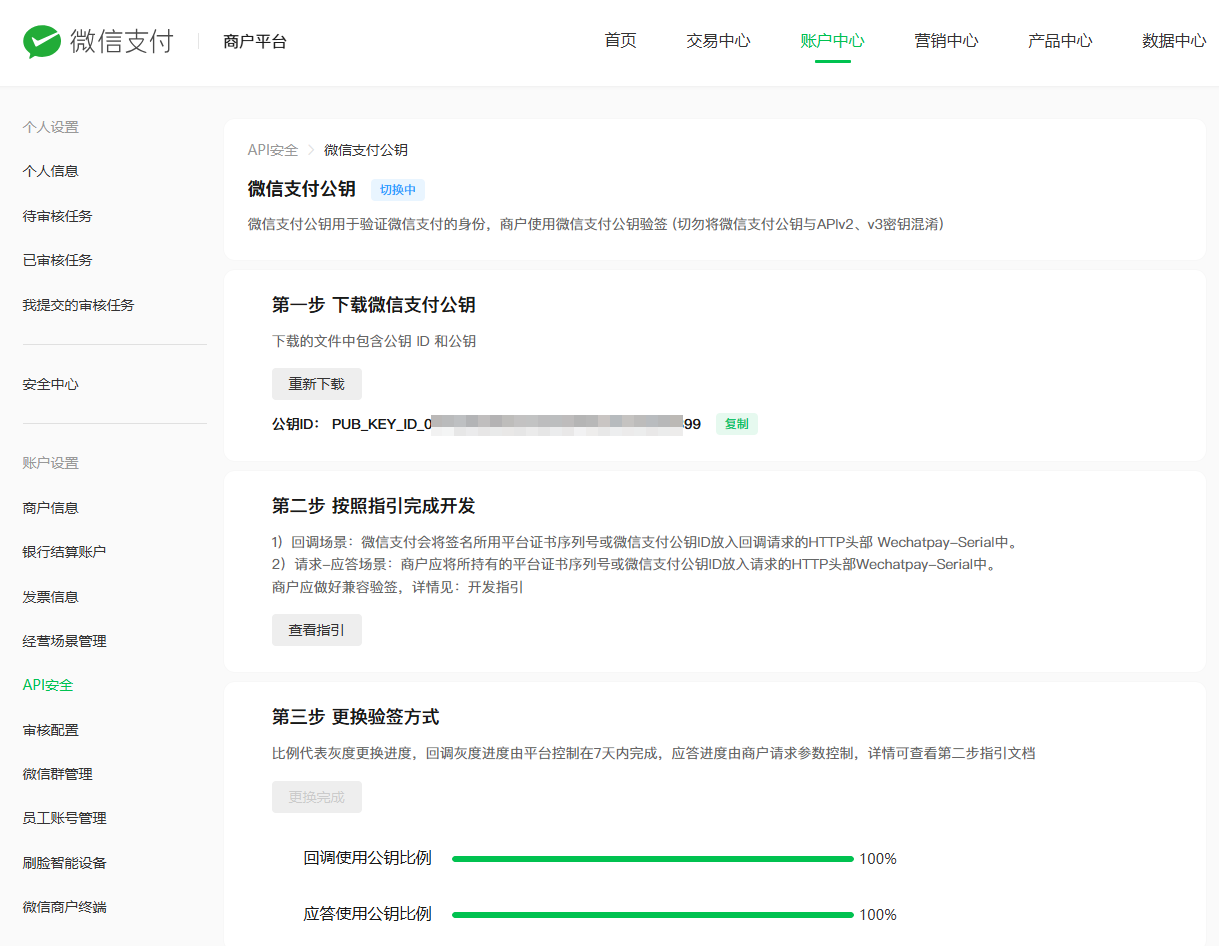
Task: Open 银行结算账户 in the sidebar
Action: (65, 552)
